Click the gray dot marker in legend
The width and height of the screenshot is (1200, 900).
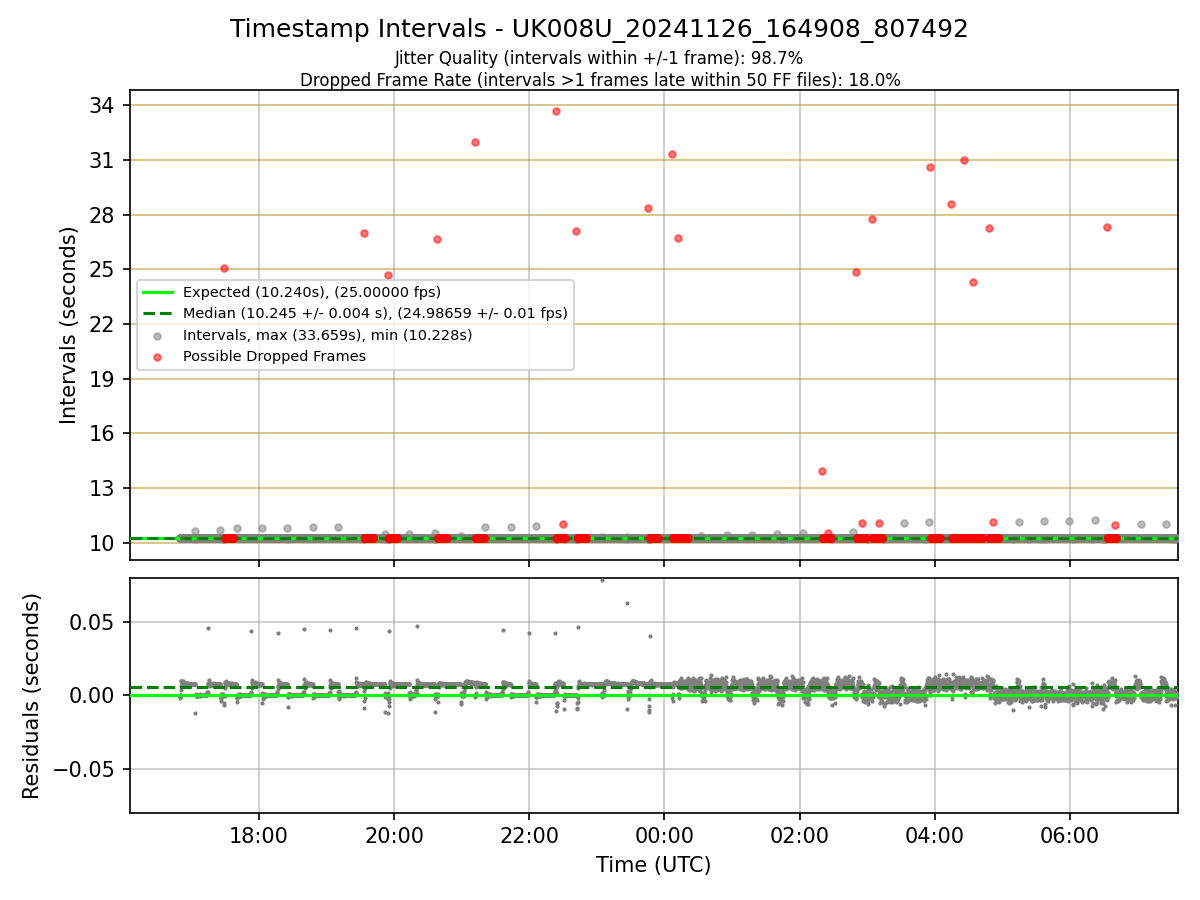158,335
